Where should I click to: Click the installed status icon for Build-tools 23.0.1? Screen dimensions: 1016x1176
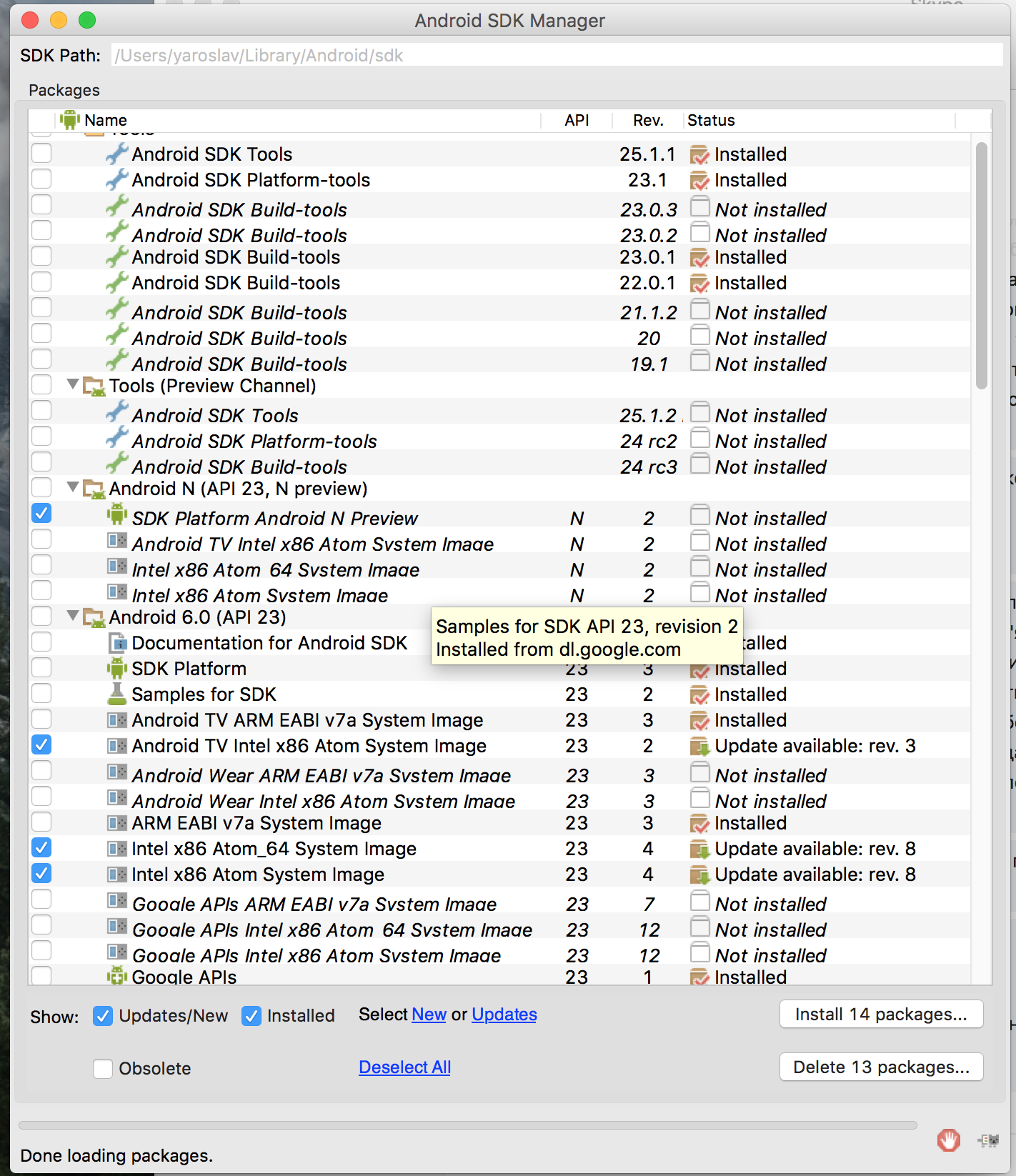[x=699, y=257]
